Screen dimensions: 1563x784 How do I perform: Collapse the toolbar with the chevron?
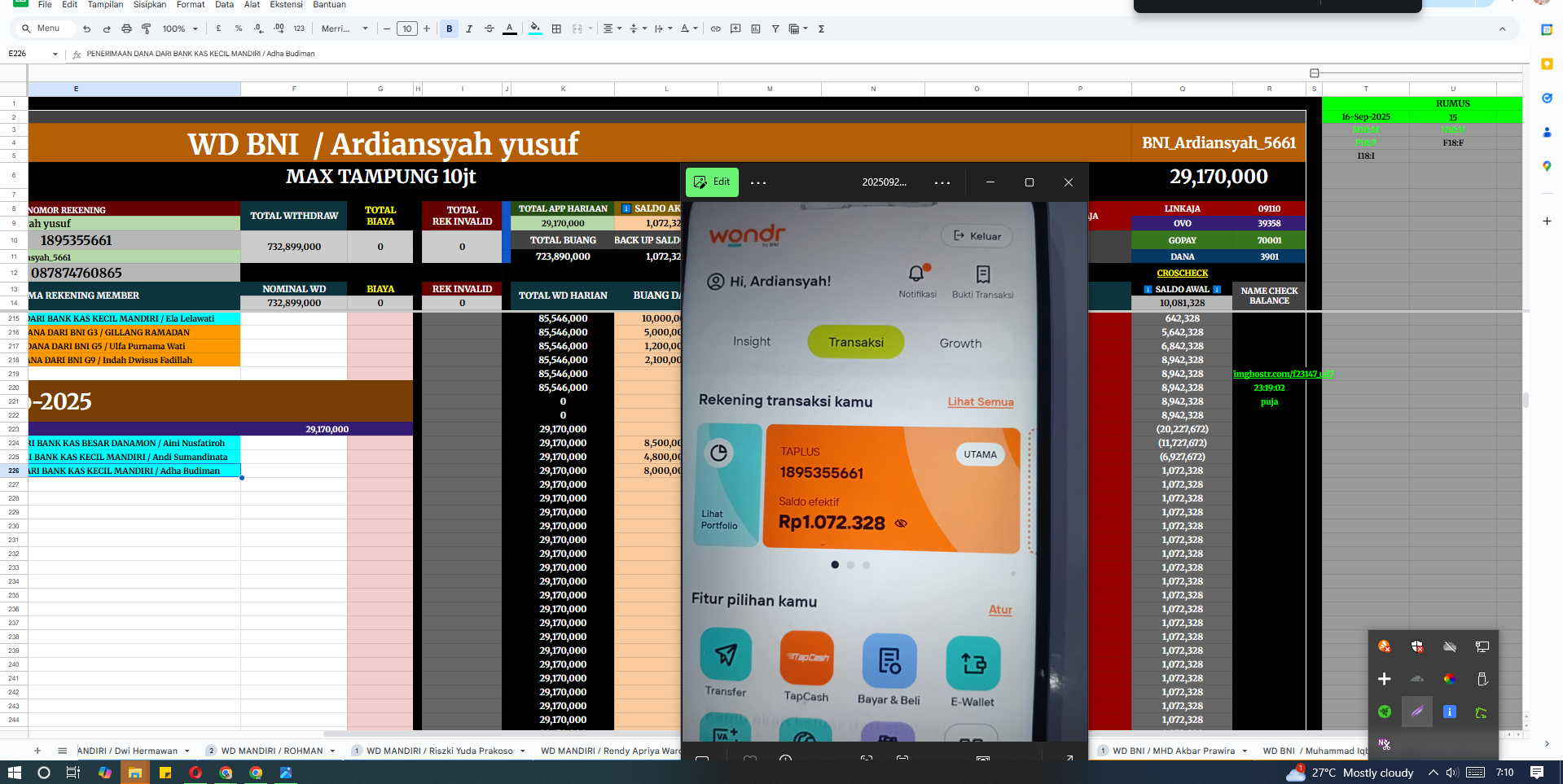[1502, 28]
